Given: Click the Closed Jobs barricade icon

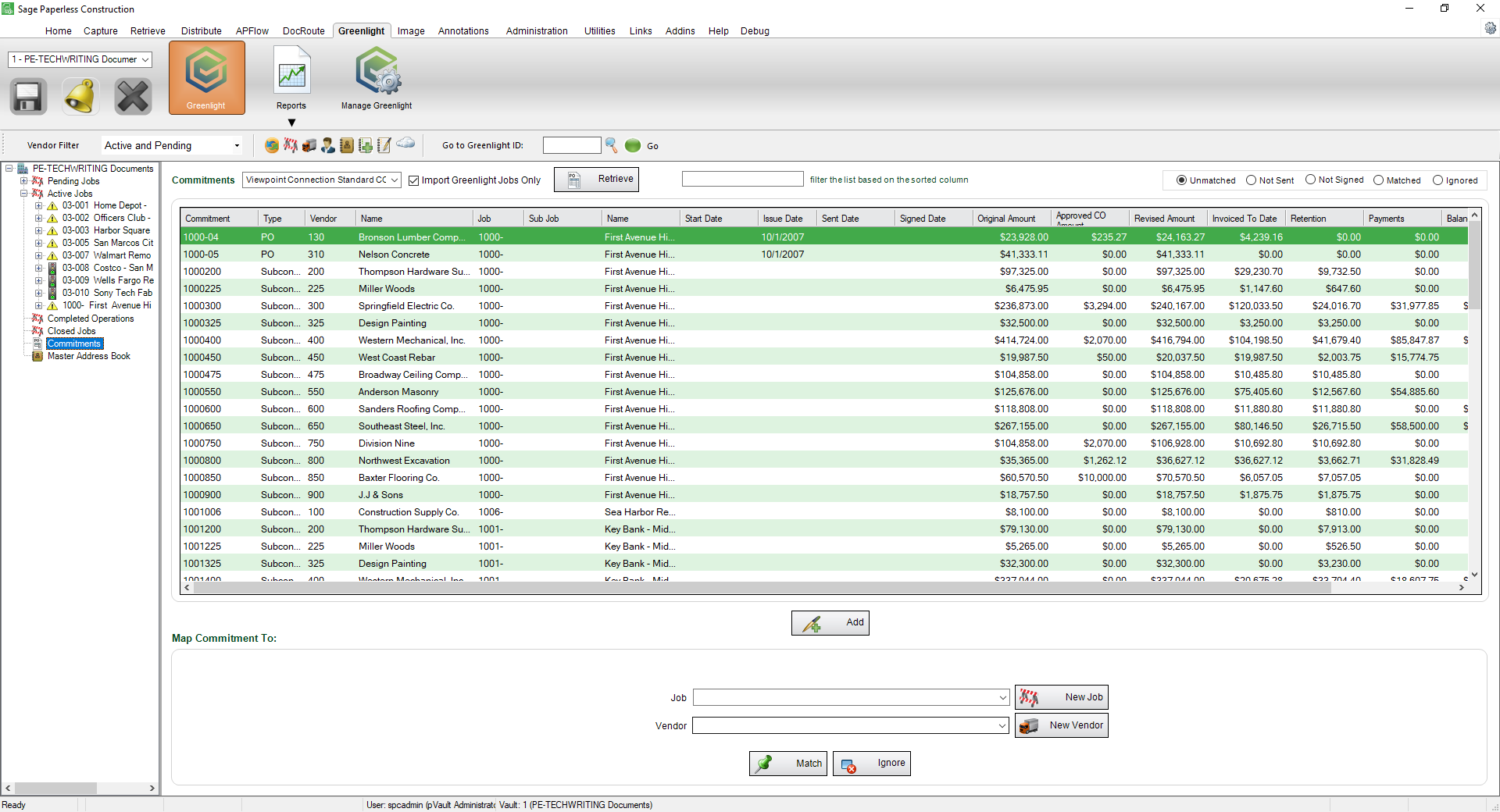Looking at the screenshot, I should (37, 331).
